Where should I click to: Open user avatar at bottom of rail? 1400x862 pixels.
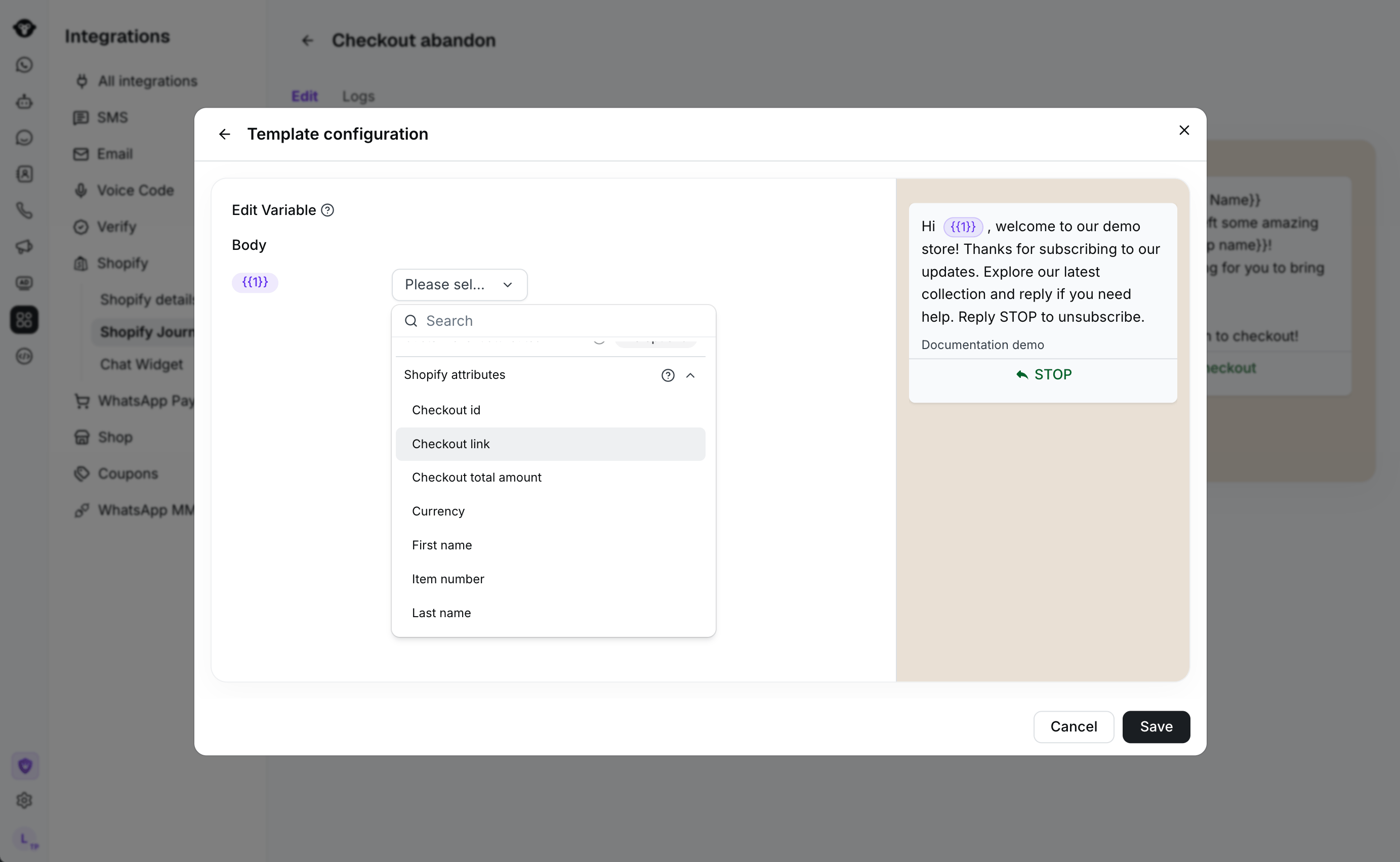(25, 839)
